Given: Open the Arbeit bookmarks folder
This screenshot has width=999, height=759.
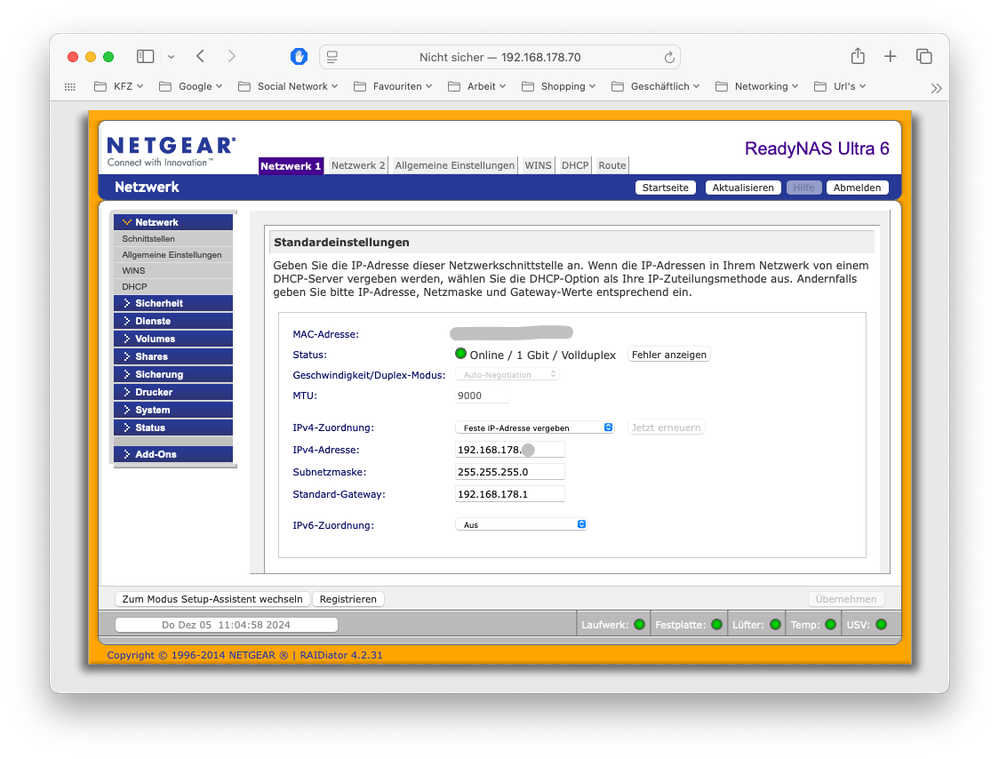Looking at the screenshot, I should (477, 86).
